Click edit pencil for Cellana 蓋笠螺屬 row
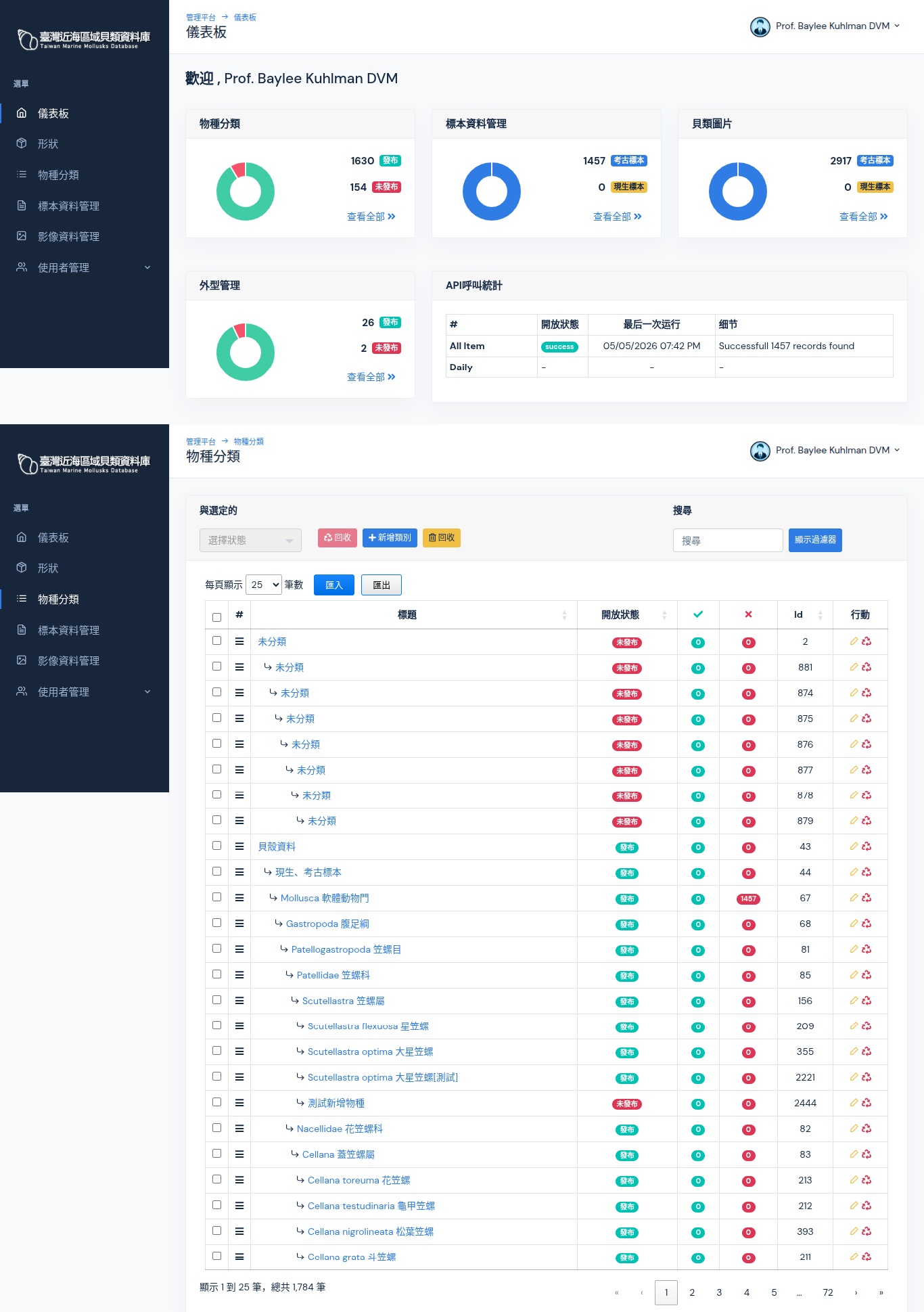Image resolution: width=924 pixels, height=1312 pixels. pos(854,1154)
